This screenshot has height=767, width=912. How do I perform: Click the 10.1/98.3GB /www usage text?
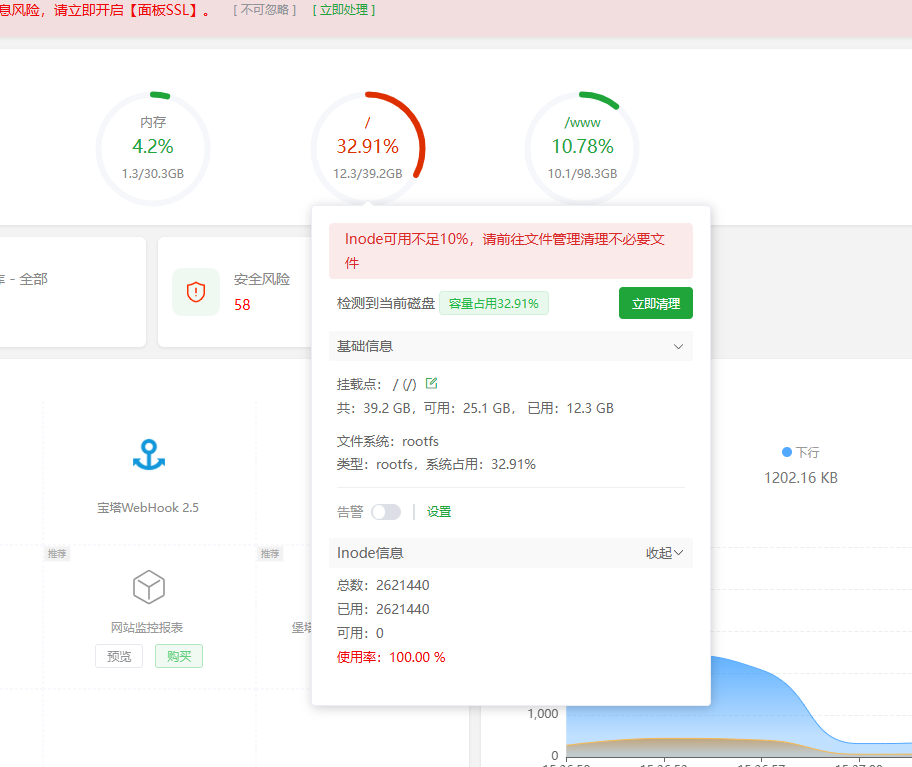click(x=582, y=173)
